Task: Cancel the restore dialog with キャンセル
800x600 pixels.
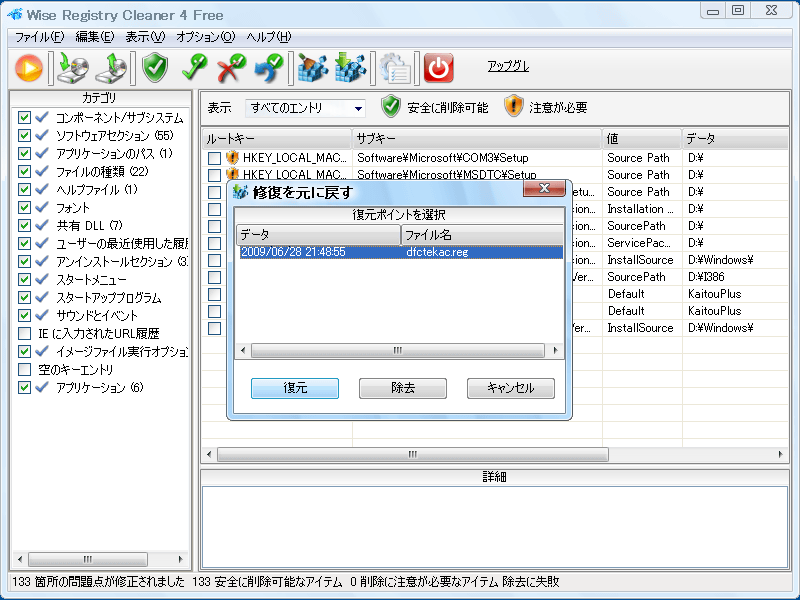Action: 511,388
